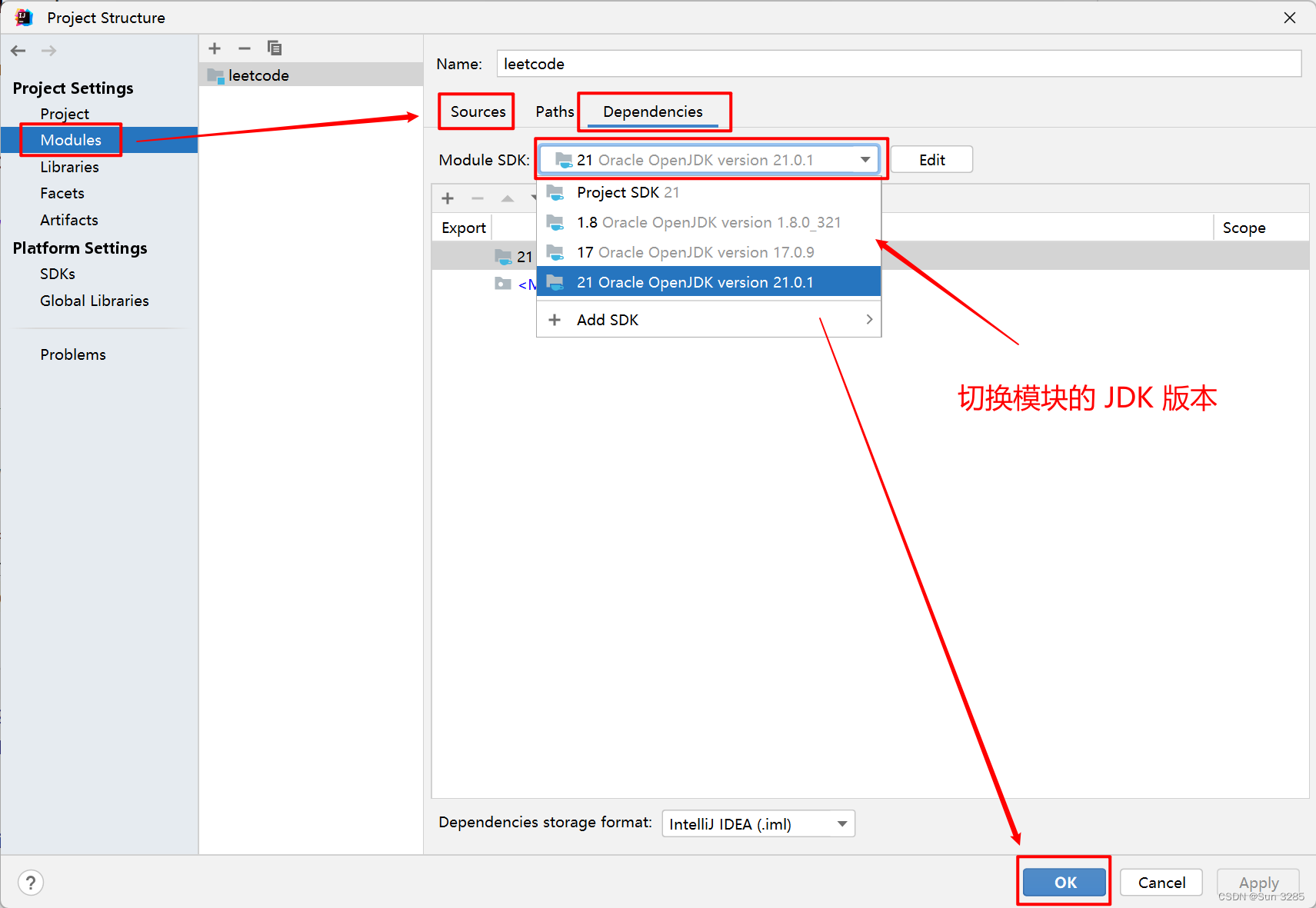
Task: Open SDKs under Platform Settings
Action: [58, 274]
